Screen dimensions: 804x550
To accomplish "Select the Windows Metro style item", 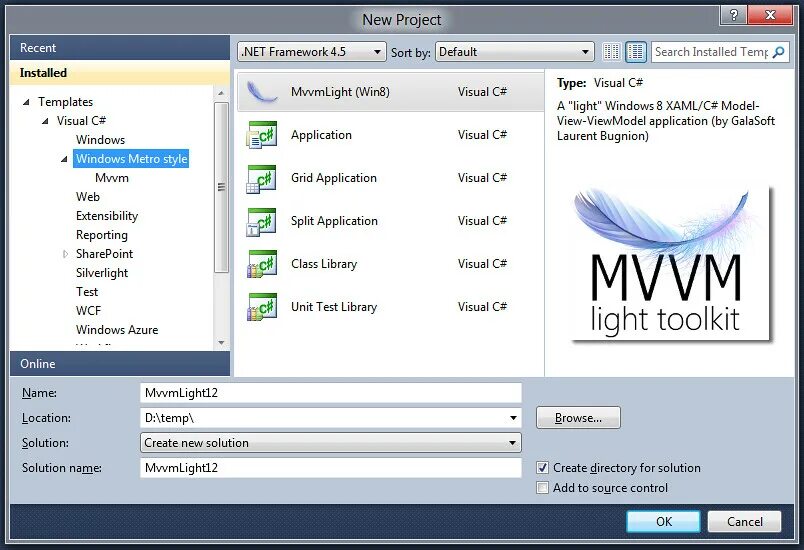I will pos(131,159).
